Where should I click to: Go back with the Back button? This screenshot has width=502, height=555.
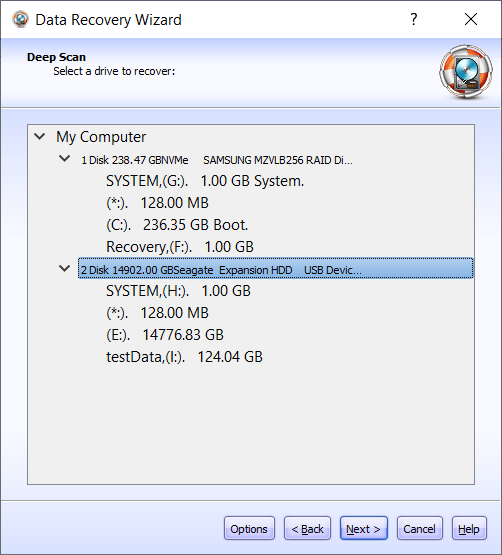[307, 528]
